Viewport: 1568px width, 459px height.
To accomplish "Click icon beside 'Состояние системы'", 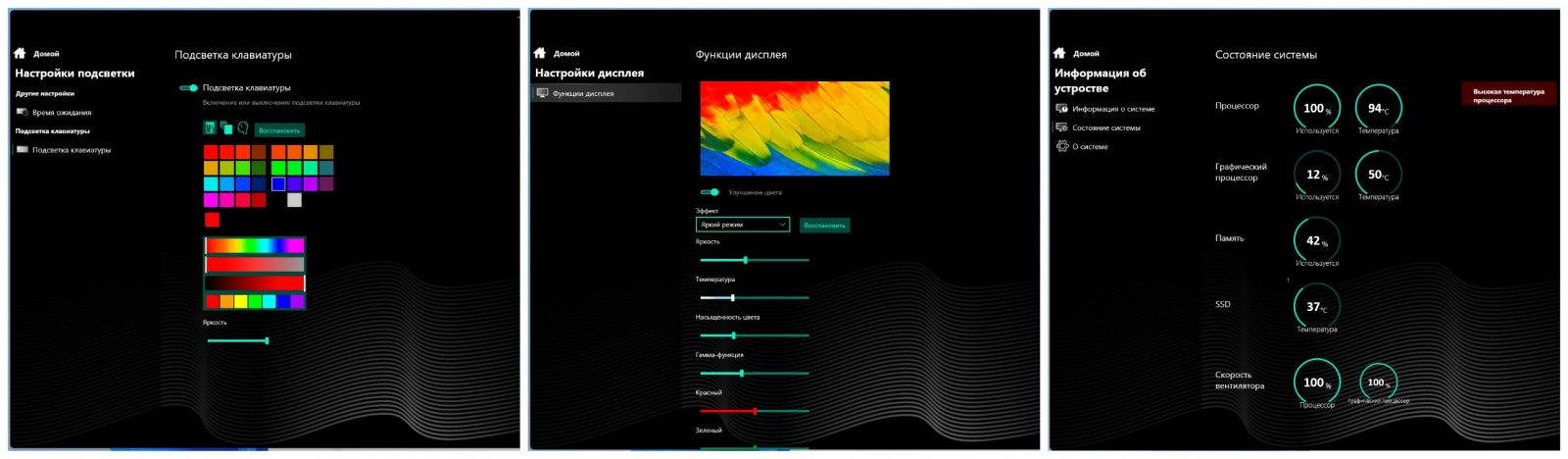I will coord(1061,127).
